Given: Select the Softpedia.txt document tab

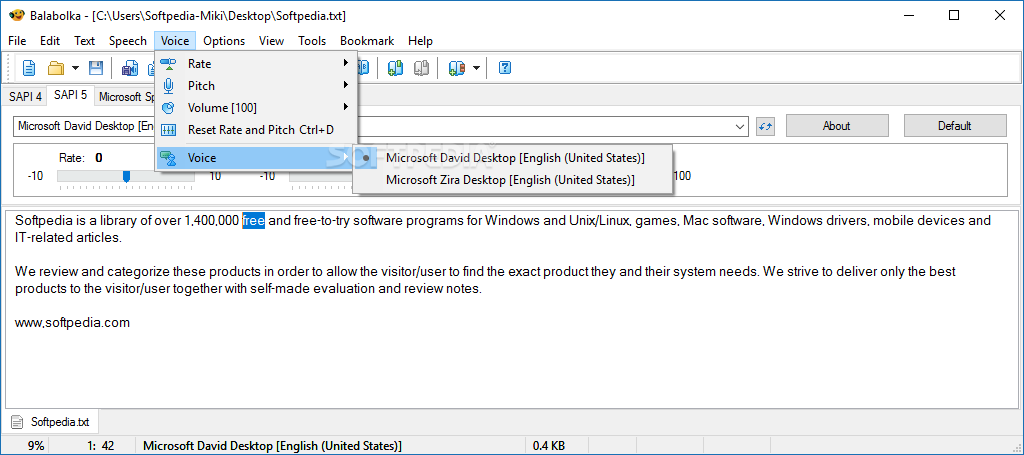Looking at the screenshot, I should click(52, 422).
